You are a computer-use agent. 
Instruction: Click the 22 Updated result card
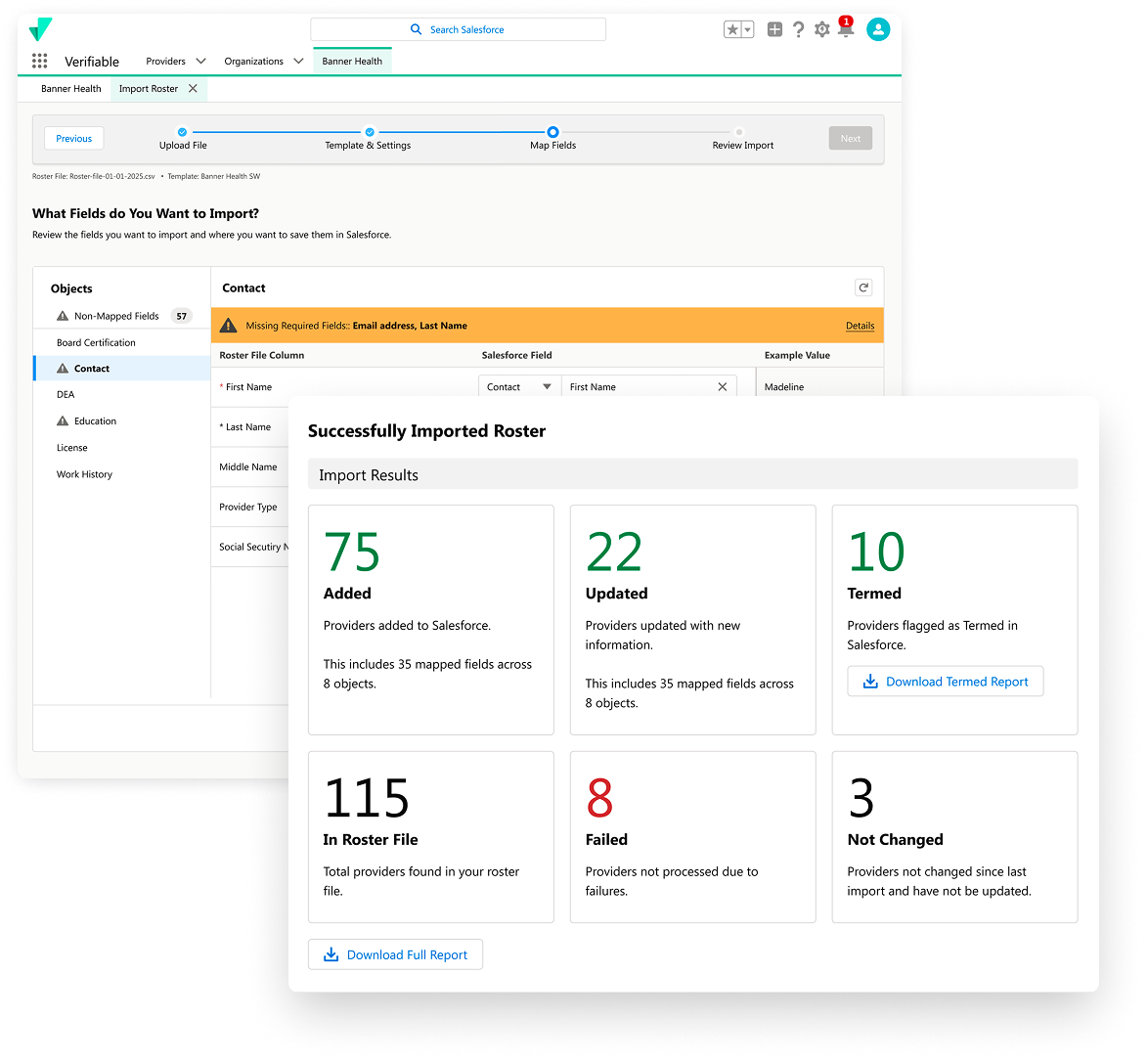692,620
